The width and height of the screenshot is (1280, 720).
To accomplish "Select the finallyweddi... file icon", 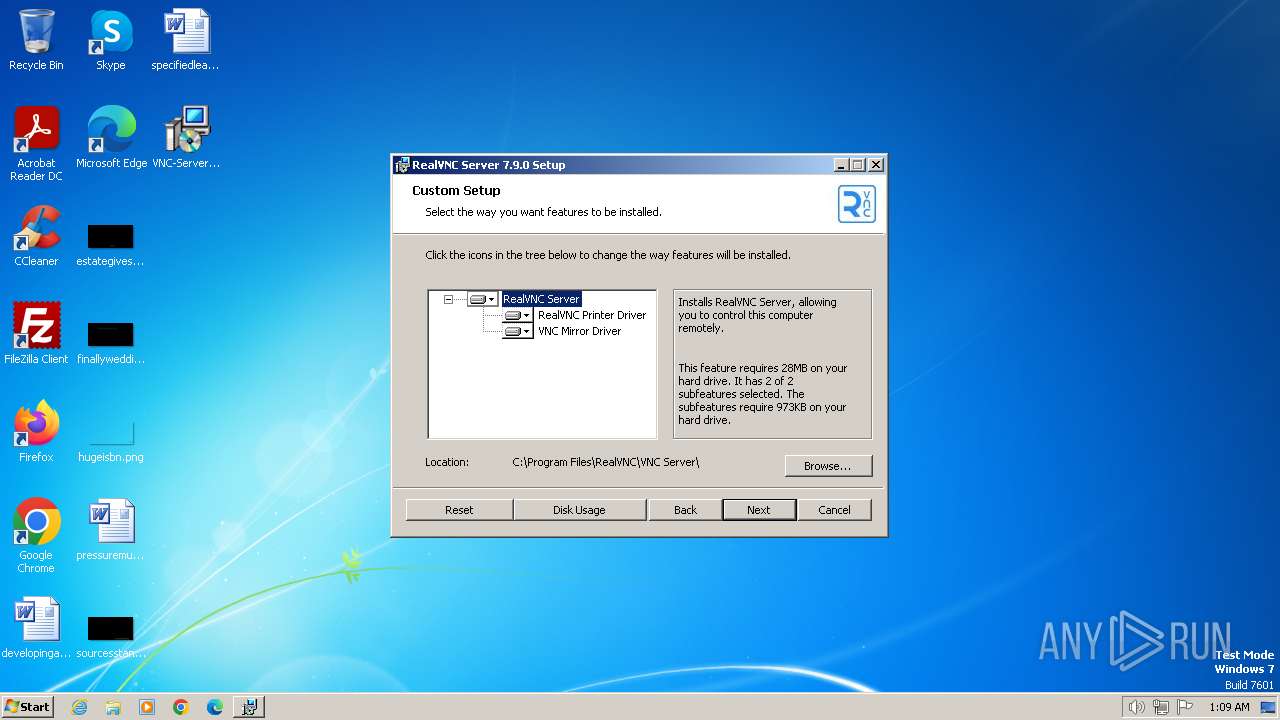I will click(x=111, y=344).
